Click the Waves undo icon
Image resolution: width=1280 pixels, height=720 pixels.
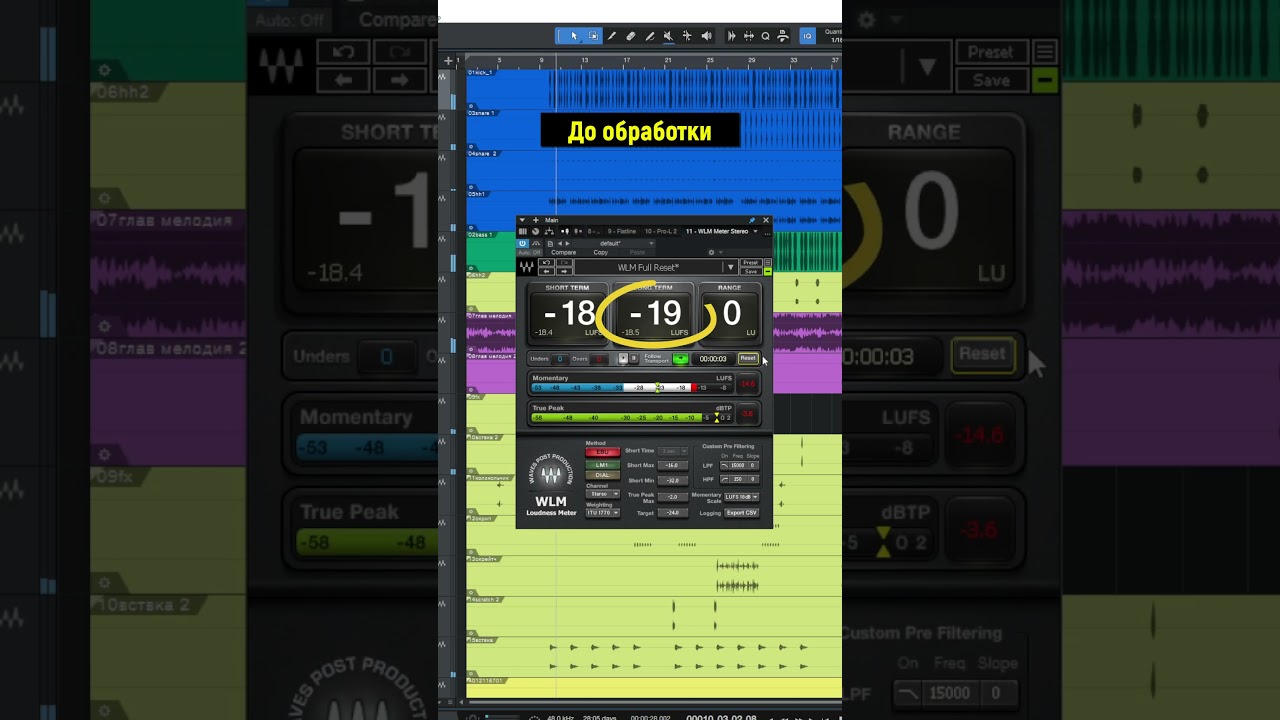(546, 262)
